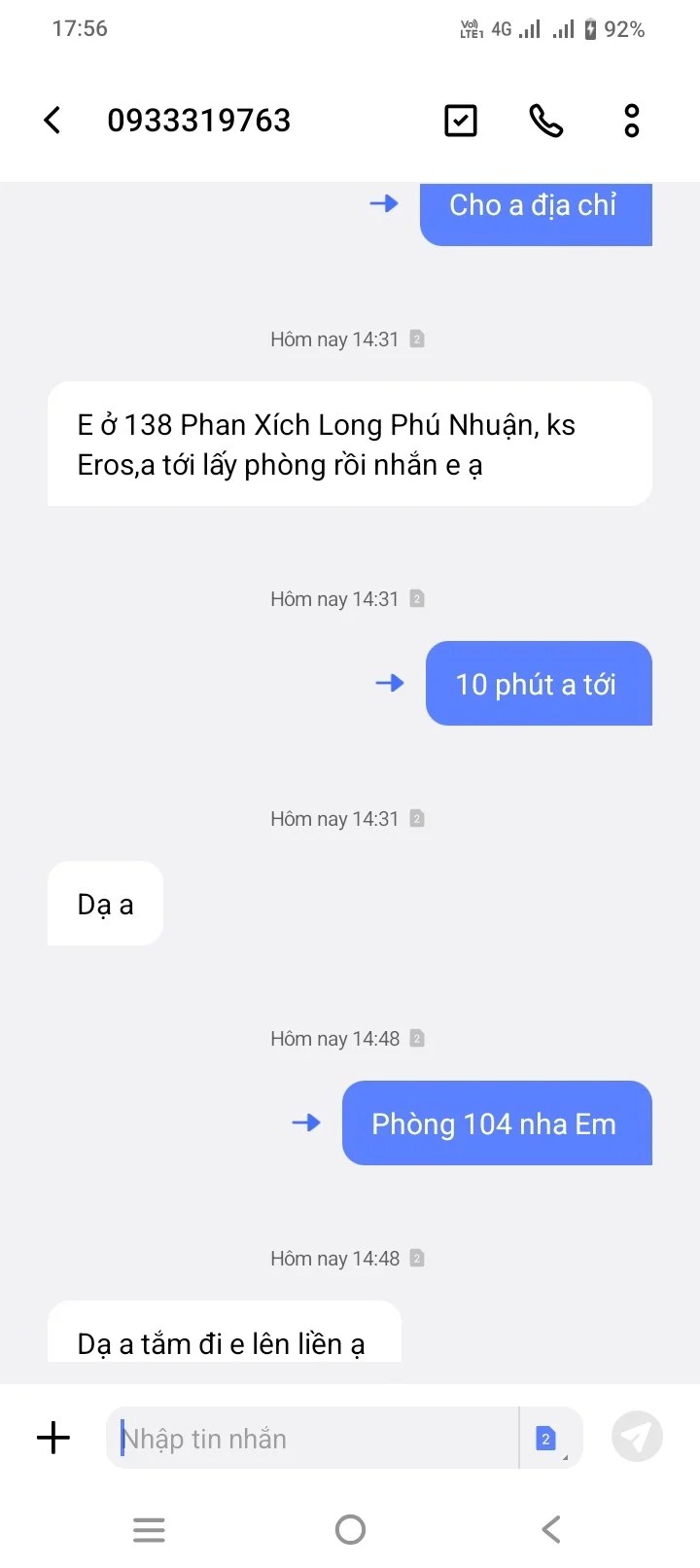700x1568 pixels.
Task: Tap the system back chevron at bottom
Action: [551, 1530]
